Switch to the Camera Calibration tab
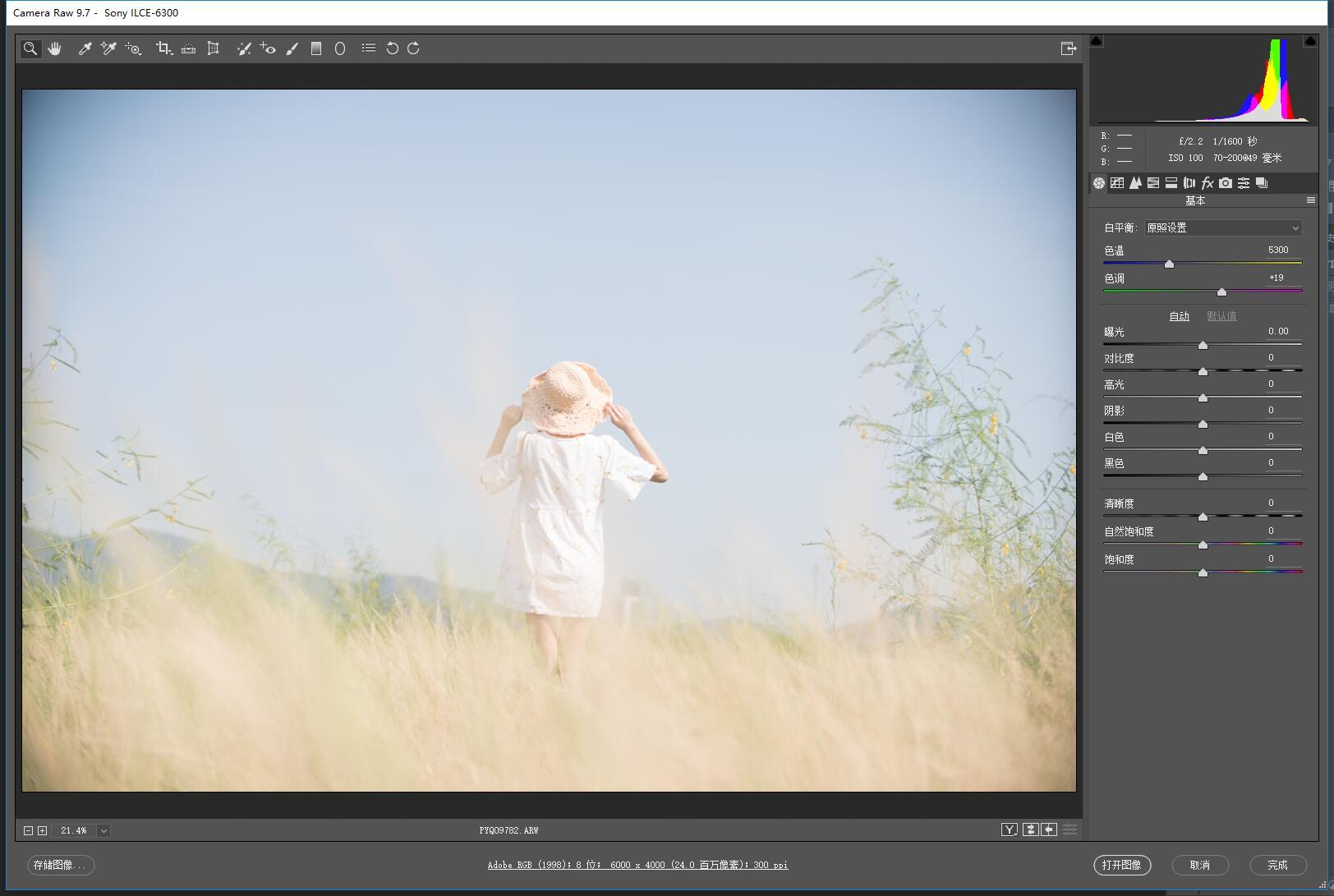The width and height of the screenshot is (1334, 896). pos(1226,182)
